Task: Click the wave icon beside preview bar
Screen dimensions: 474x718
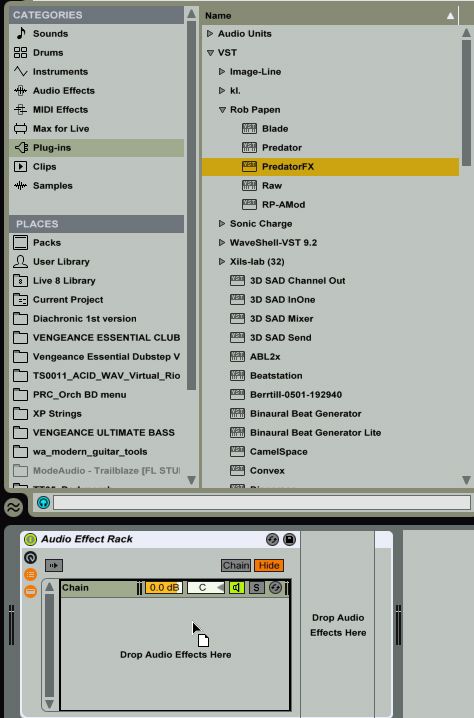Action: (14, 507)
